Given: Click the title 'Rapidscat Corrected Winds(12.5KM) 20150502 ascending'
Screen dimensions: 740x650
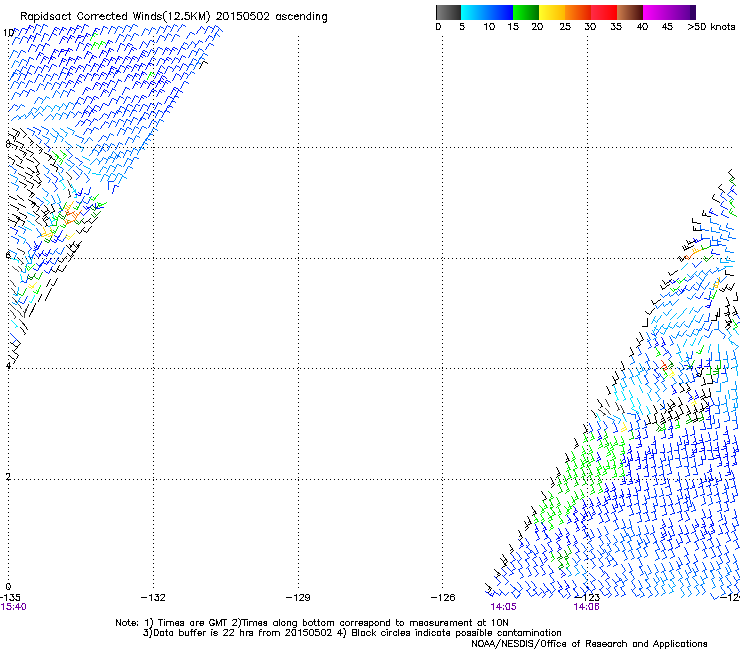Looking at the screenshot, I should [174, 17].
